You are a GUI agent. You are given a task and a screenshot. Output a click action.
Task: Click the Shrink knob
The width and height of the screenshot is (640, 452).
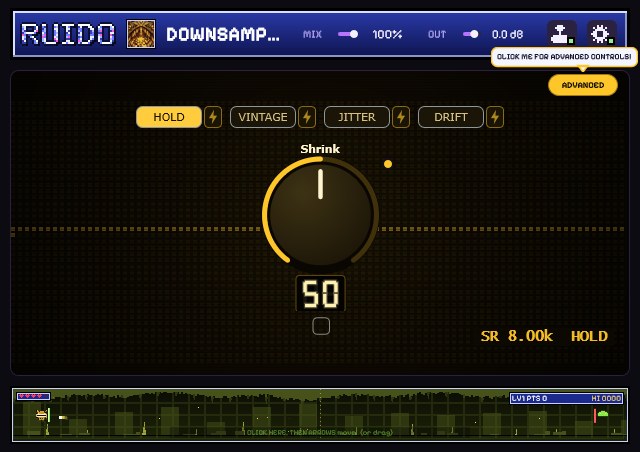click(x=321, y=214)
